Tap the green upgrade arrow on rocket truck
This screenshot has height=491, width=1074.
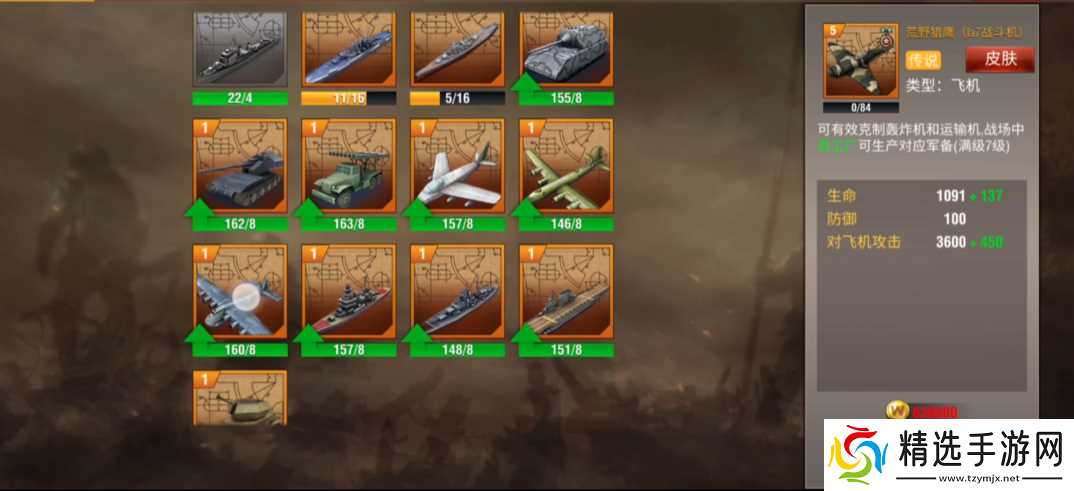pyautogui.click(x=309, y=207)
